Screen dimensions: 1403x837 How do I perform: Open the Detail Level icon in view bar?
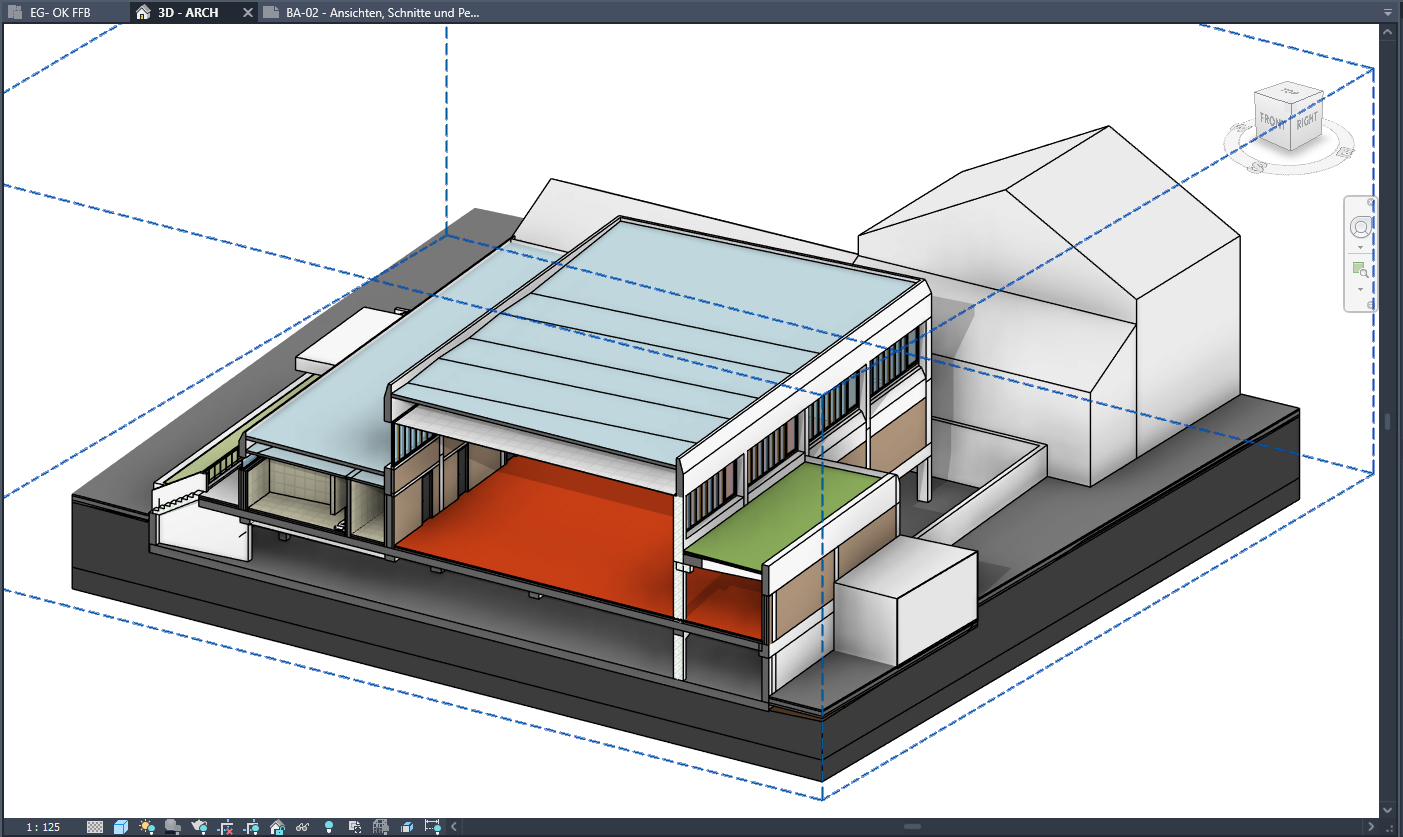click(x=95, y=827)
